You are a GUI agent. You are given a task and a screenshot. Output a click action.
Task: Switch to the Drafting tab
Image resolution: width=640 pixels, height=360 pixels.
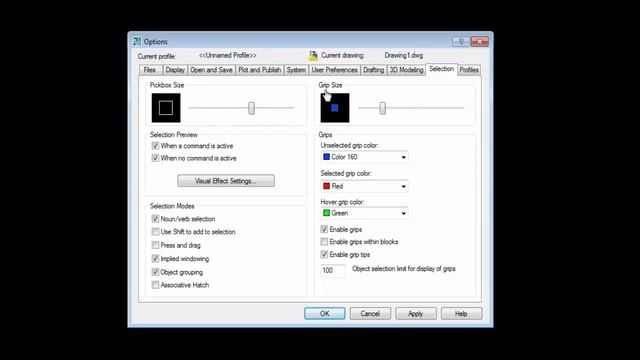[x=373, y=70]
